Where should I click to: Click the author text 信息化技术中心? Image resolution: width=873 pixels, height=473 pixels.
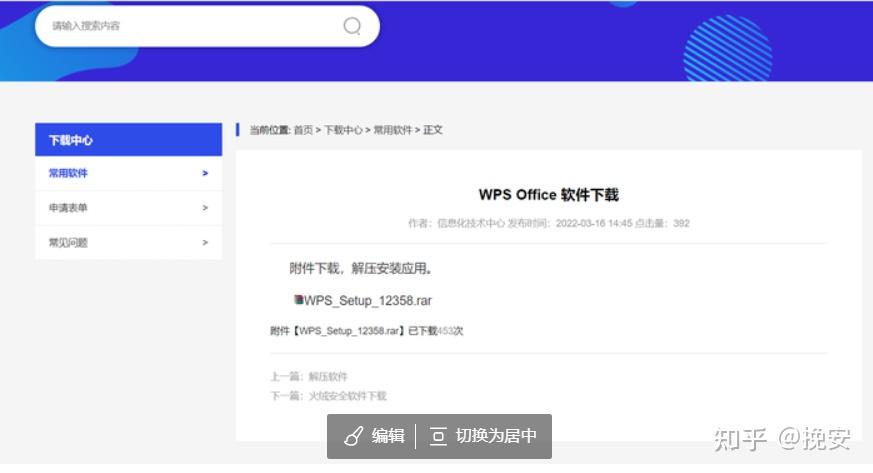(470, 223)
